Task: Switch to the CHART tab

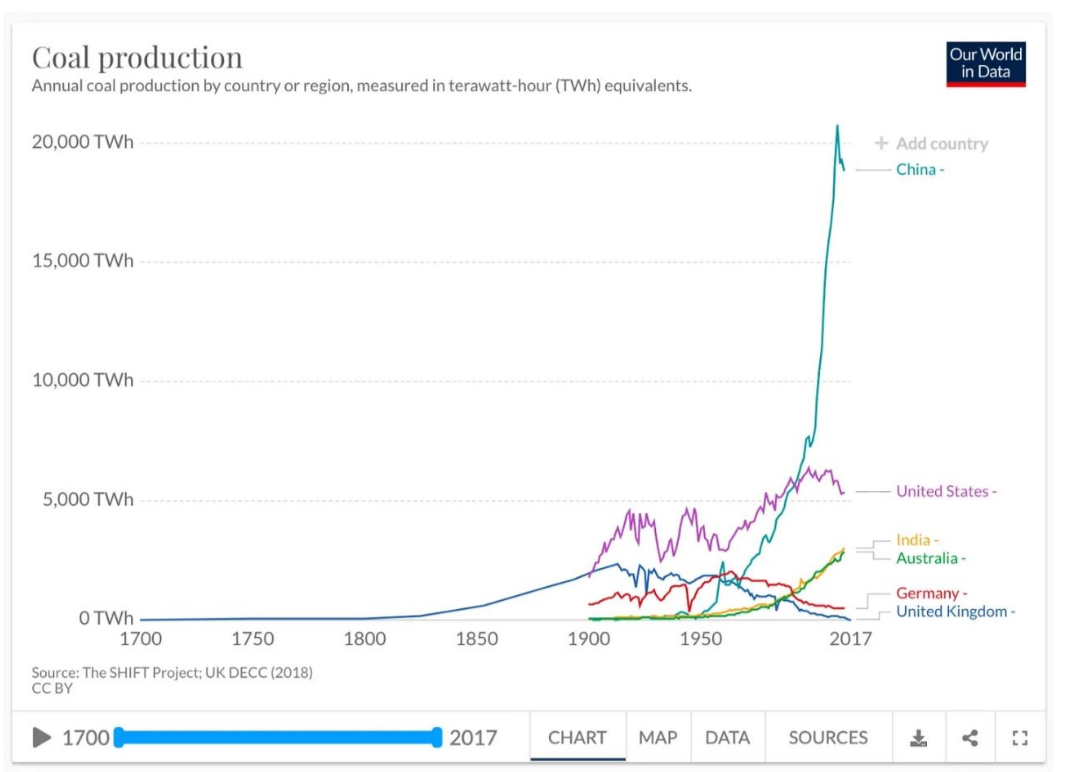Action: [x=577, y=738]
